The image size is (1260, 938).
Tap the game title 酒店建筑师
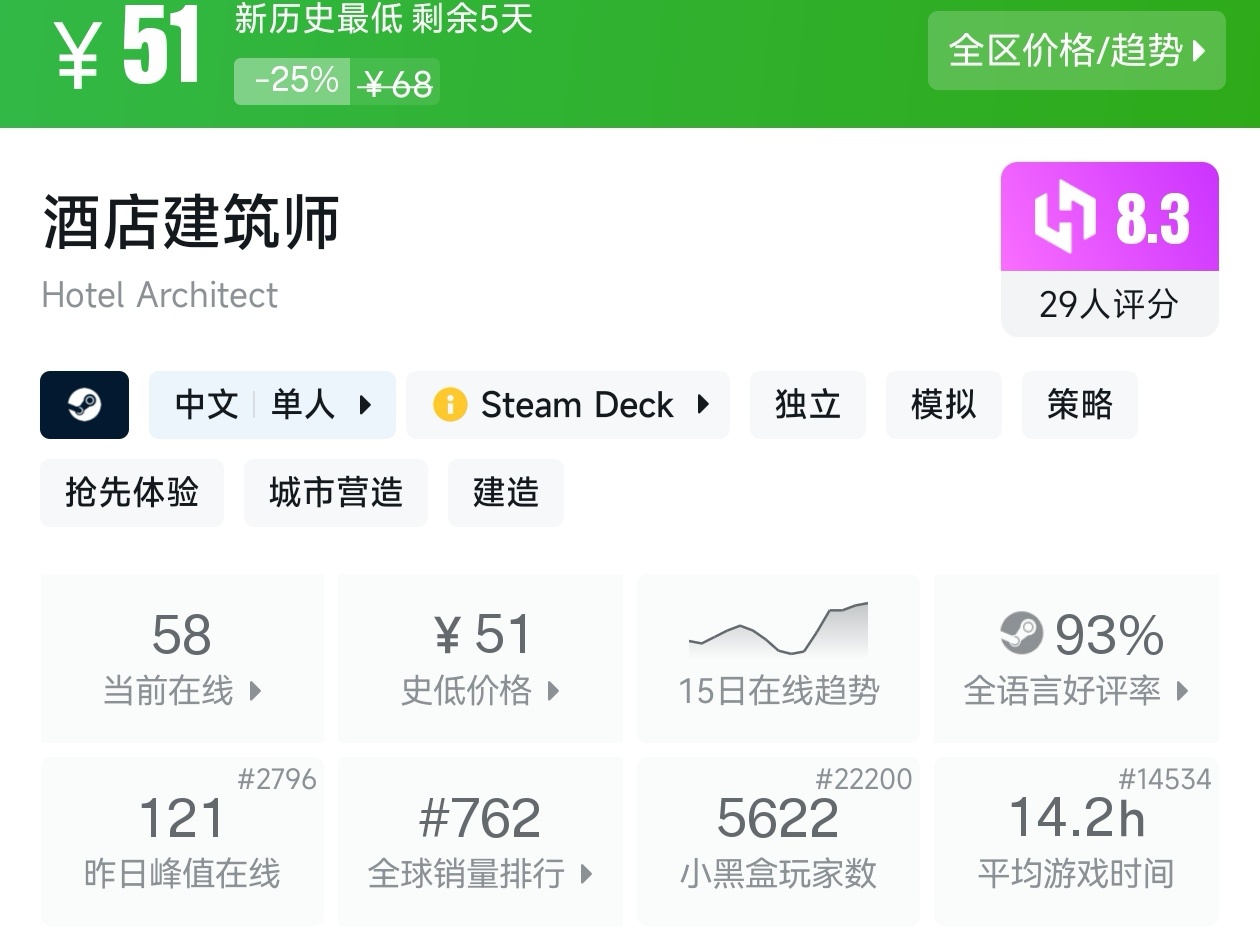(x=191, y=222)
